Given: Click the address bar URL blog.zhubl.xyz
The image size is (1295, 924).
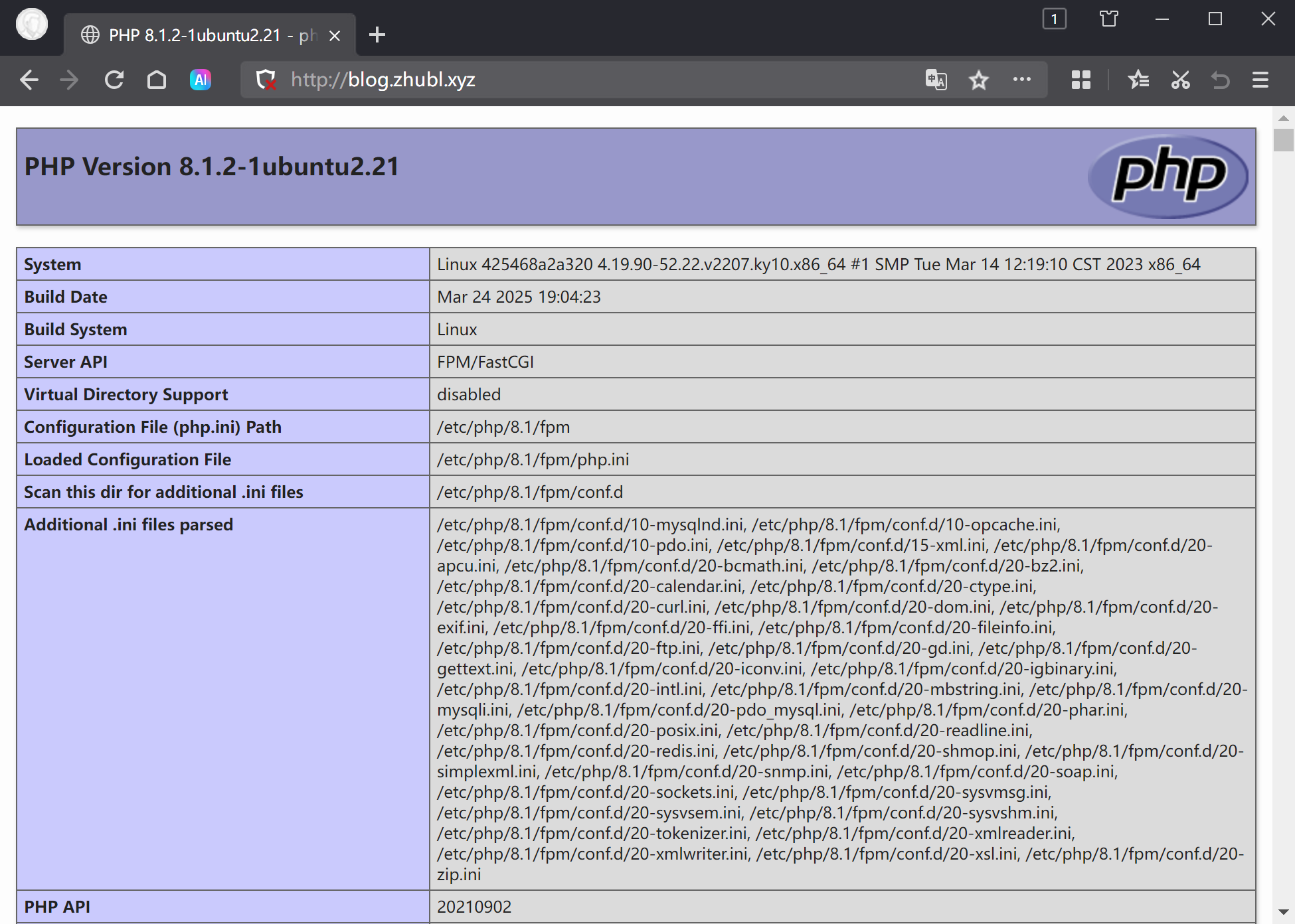Looking at the screenshot, I should coord(383,80).
